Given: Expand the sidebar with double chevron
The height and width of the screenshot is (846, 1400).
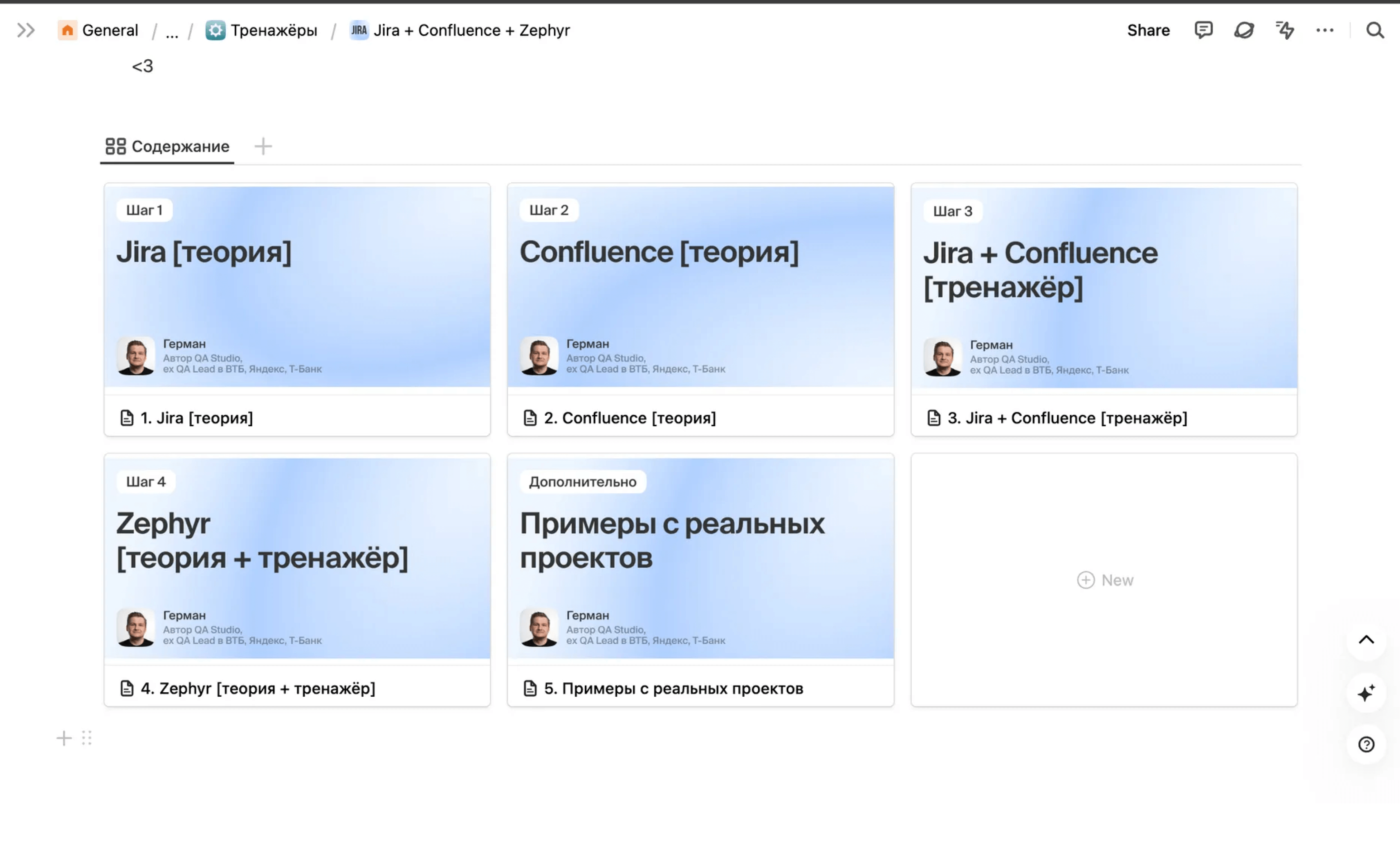Looking at the screenshot, I should (x=26, y=30).
